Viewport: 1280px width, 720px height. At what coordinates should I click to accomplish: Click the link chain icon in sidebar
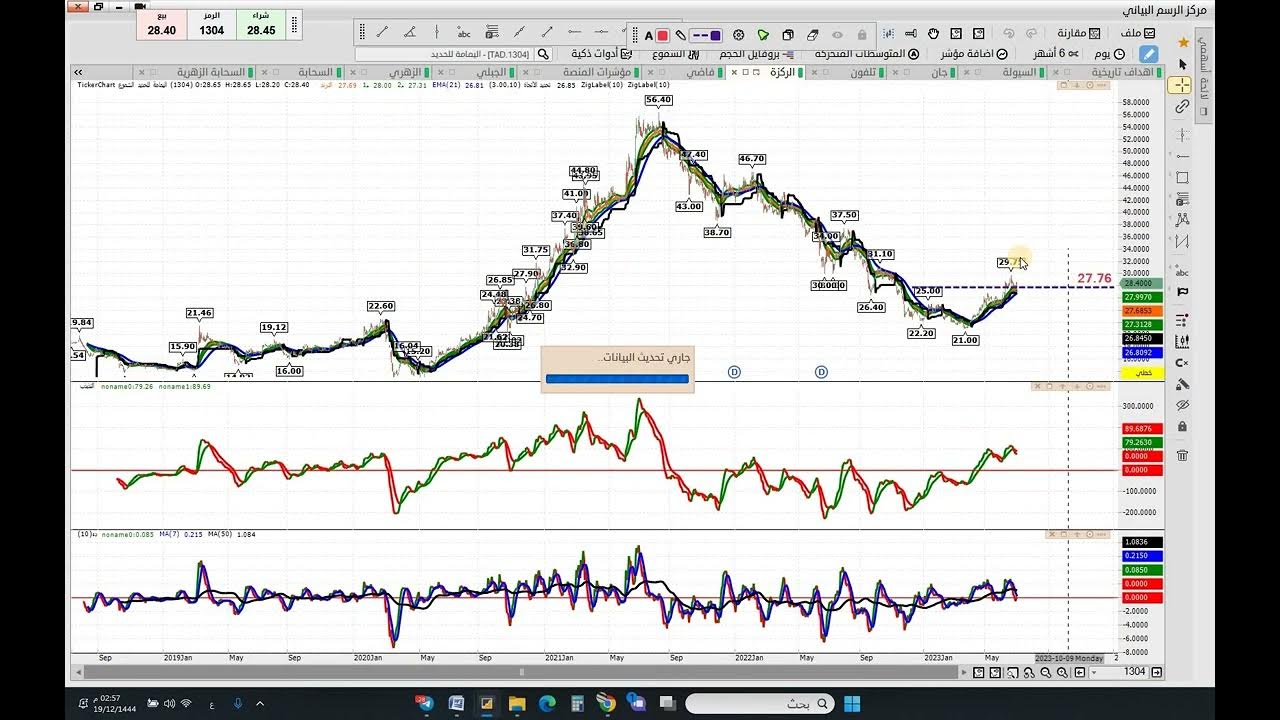[x=1182, y=106]
